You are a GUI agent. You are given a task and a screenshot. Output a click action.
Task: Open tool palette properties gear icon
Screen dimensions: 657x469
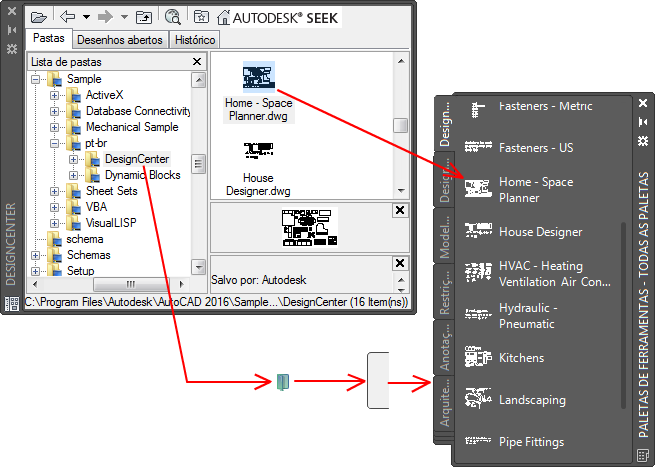[x=643, y=141]
